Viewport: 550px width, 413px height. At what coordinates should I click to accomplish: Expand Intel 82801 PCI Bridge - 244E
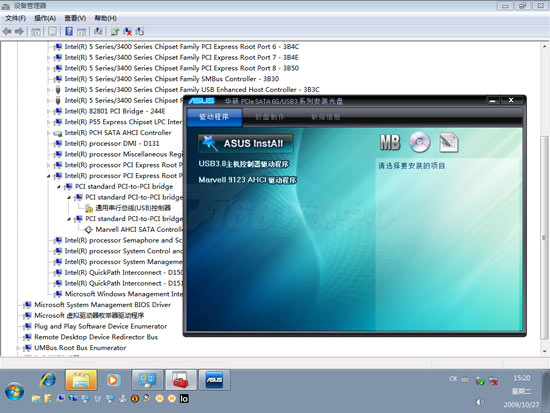[48, 111]
